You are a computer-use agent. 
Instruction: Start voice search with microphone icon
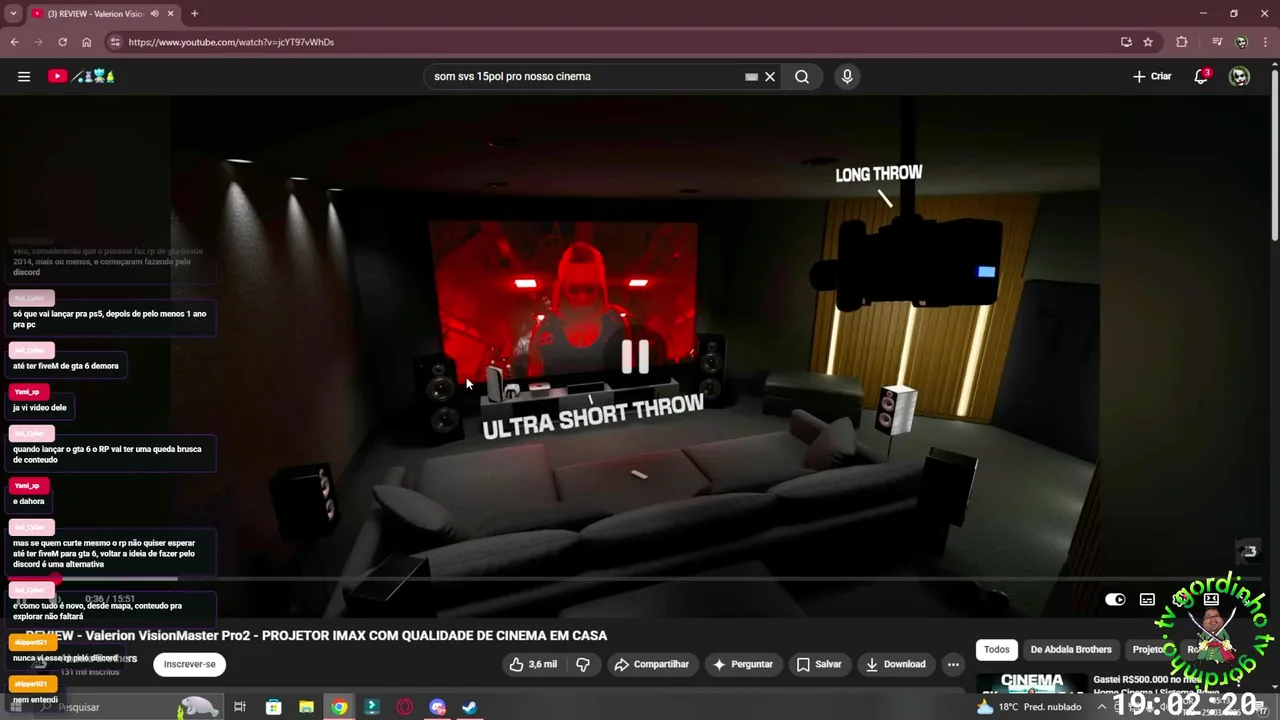847,76
